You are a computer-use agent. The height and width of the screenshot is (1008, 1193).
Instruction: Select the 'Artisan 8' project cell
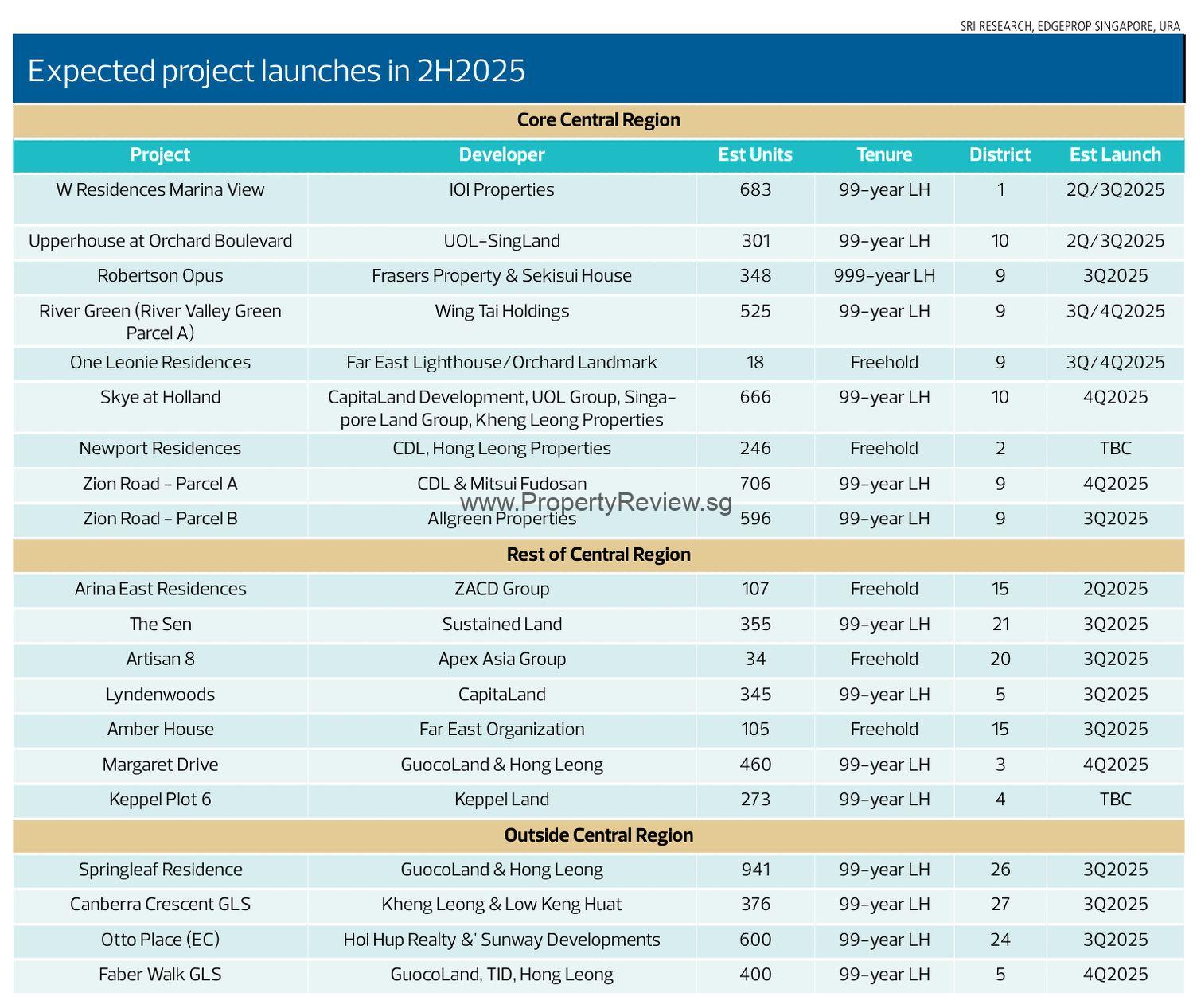[160, 660]
